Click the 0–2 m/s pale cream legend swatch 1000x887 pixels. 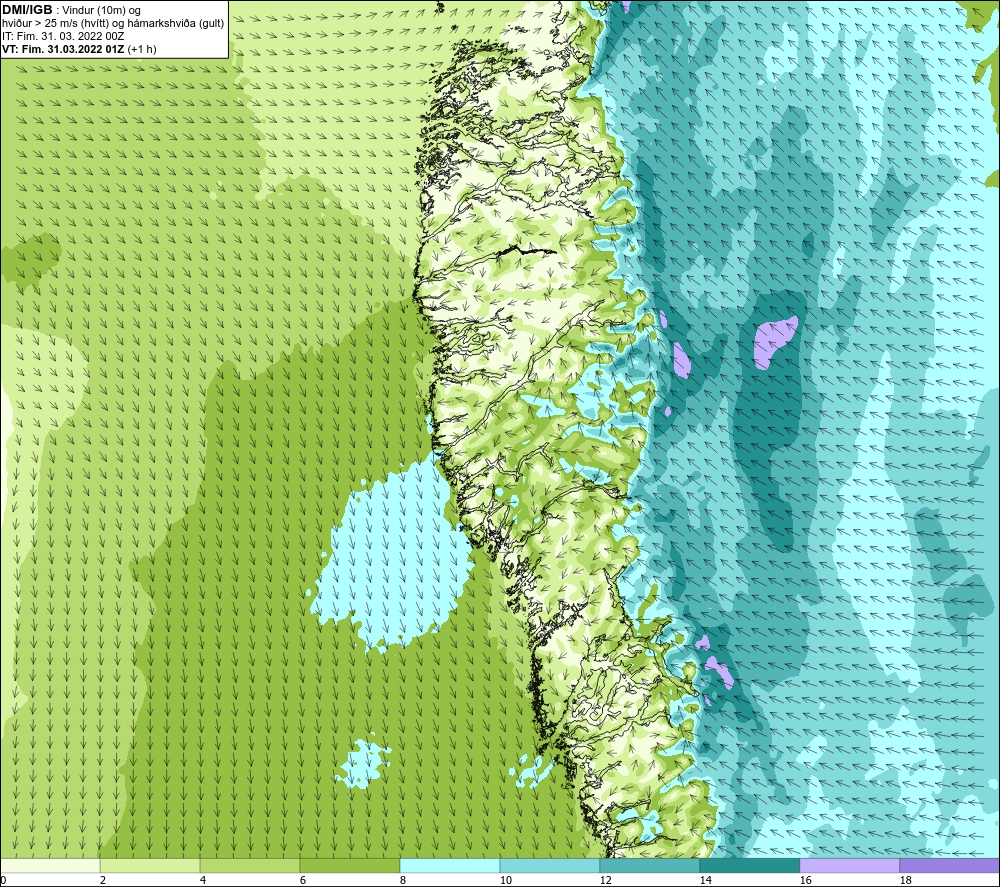(50, 865)
